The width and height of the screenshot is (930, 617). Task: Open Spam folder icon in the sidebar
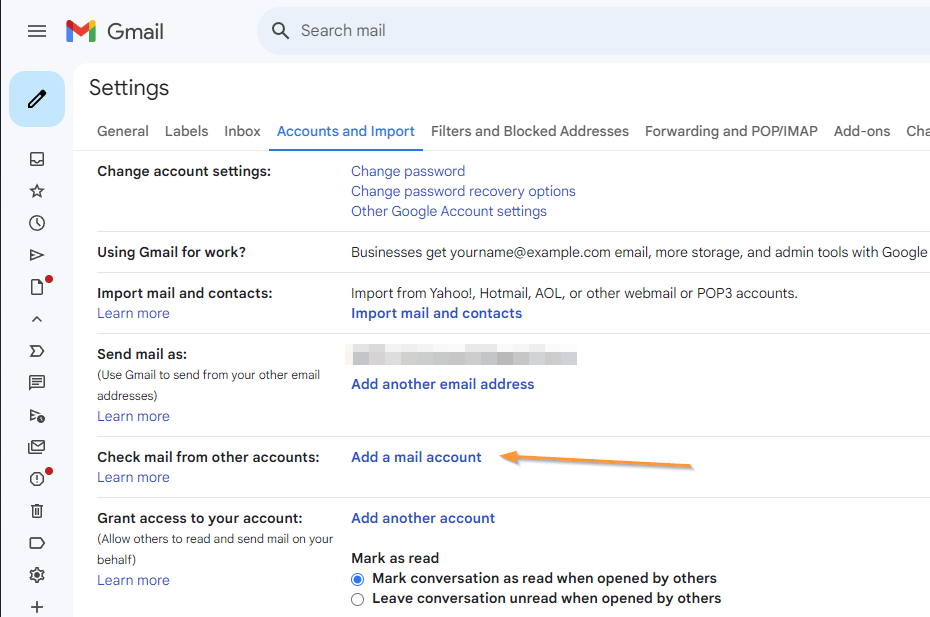(x=37, y=479)
